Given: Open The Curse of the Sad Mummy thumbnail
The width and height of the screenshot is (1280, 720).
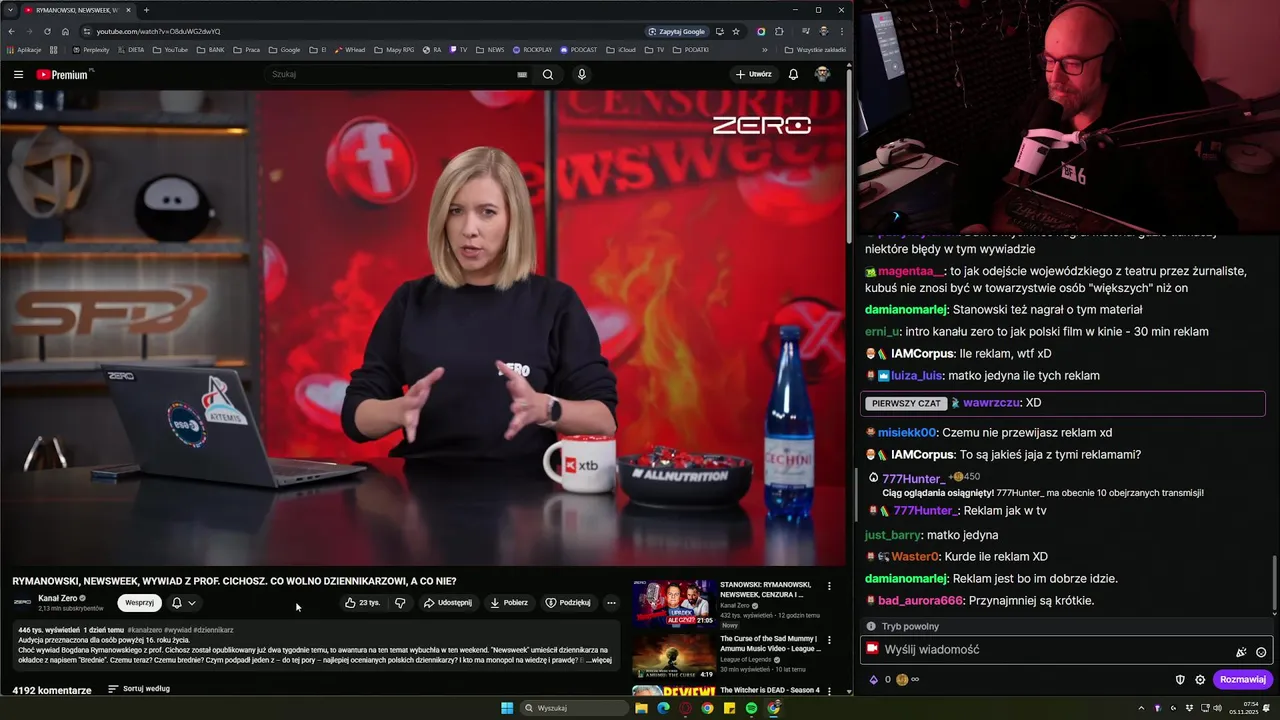Looking at the screenshot, I should pos(673,656).
